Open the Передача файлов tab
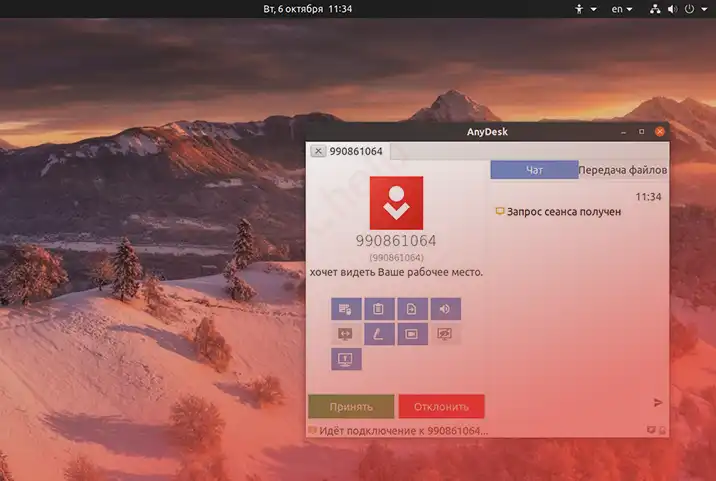Image resolution: width=716 pixels, height=481 pixels. click(623, 170)
